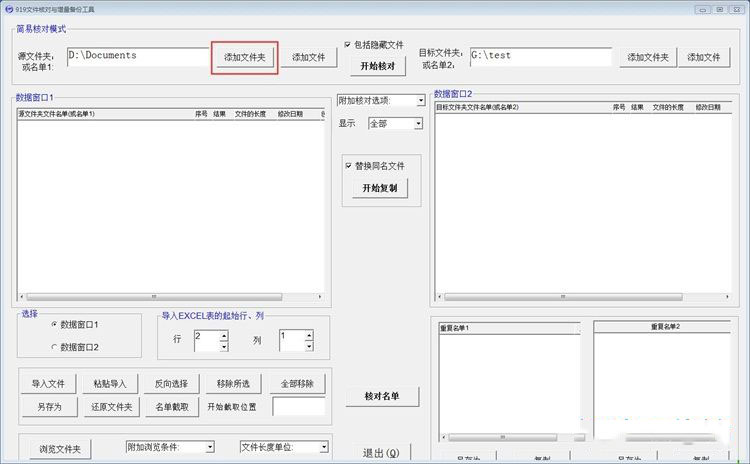Click the 列 number field

click(x=292, y=340)
